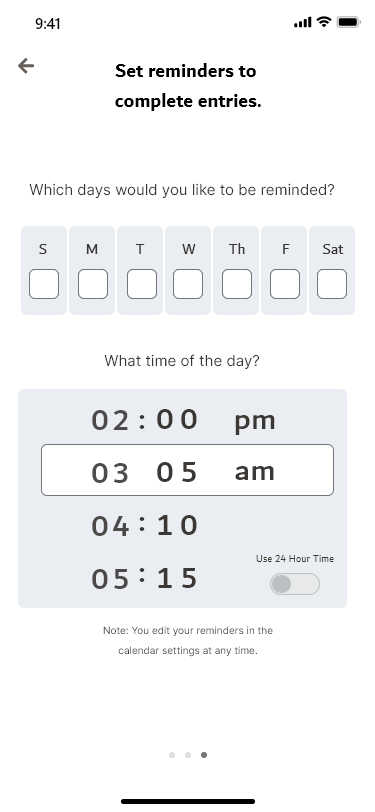Screen dimensions: 375x812
Task: Mark the Friday (F) checkbox
Action: click(285, 284)
